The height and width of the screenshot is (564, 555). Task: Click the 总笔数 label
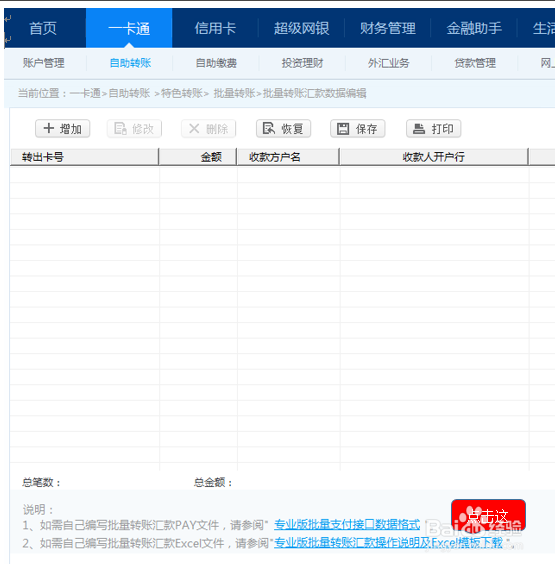[x=41, y=482]
